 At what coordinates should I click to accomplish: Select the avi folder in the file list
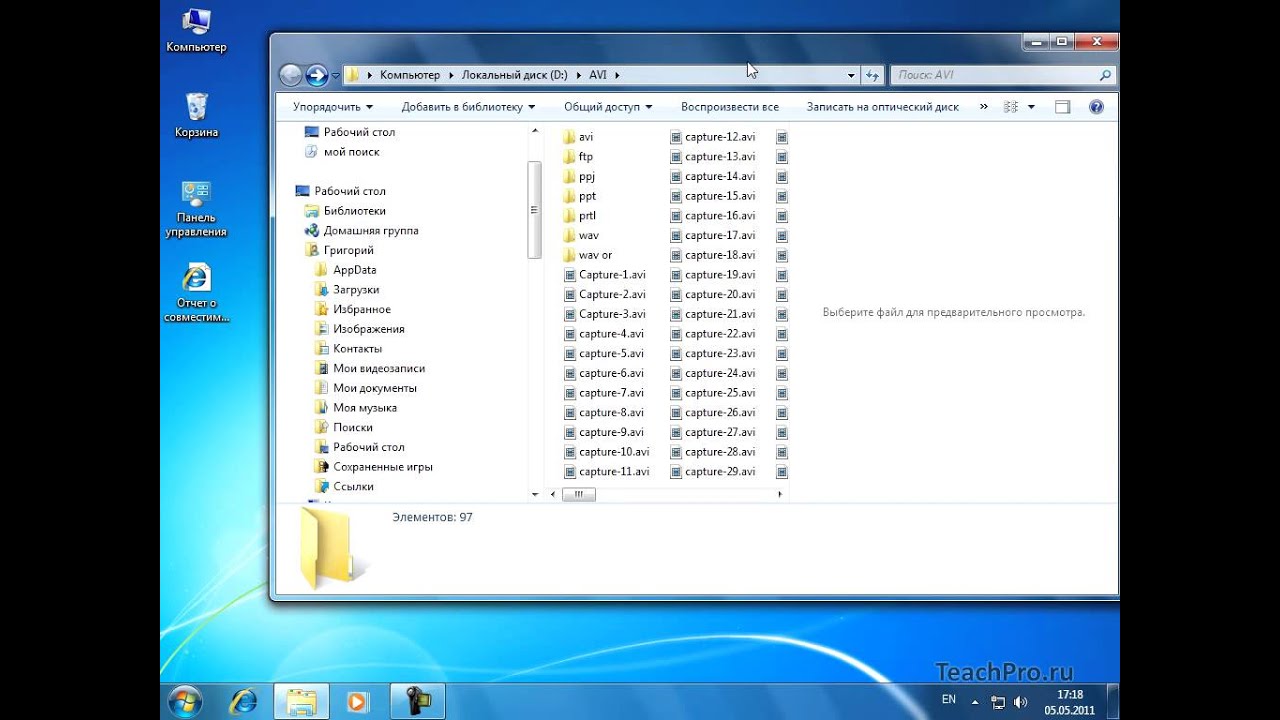click(578, 137)
